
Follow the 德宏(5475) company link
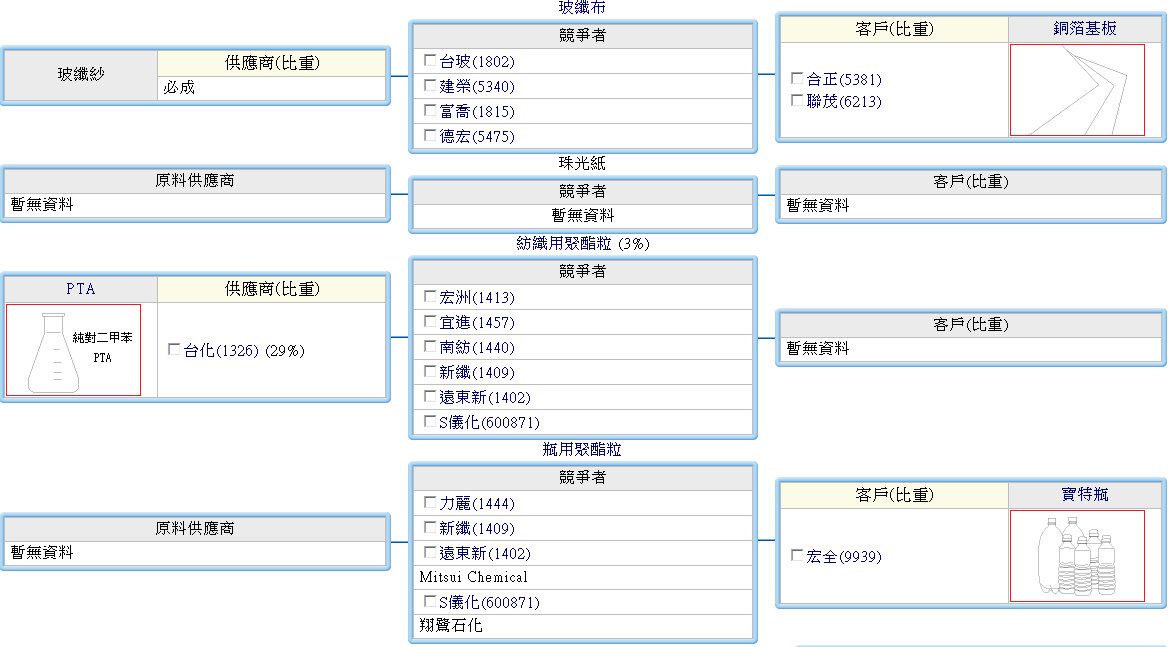477,136
